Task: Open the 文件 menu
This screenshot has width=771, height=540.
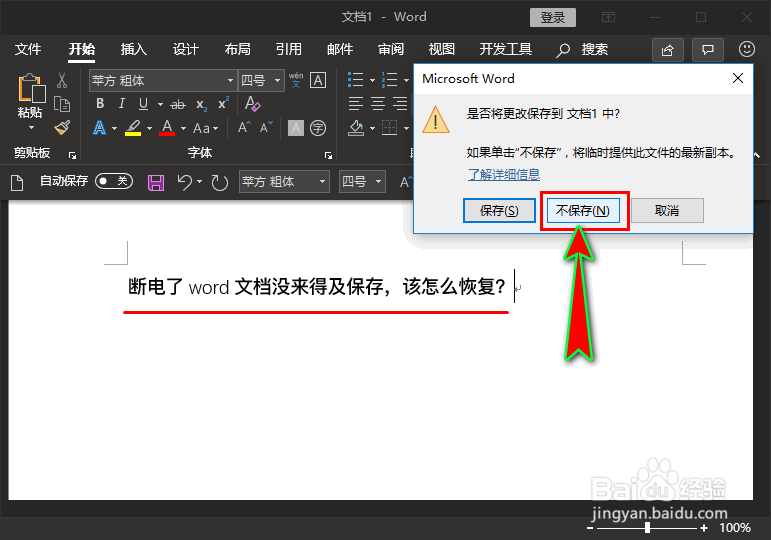Action: [28, 49]
